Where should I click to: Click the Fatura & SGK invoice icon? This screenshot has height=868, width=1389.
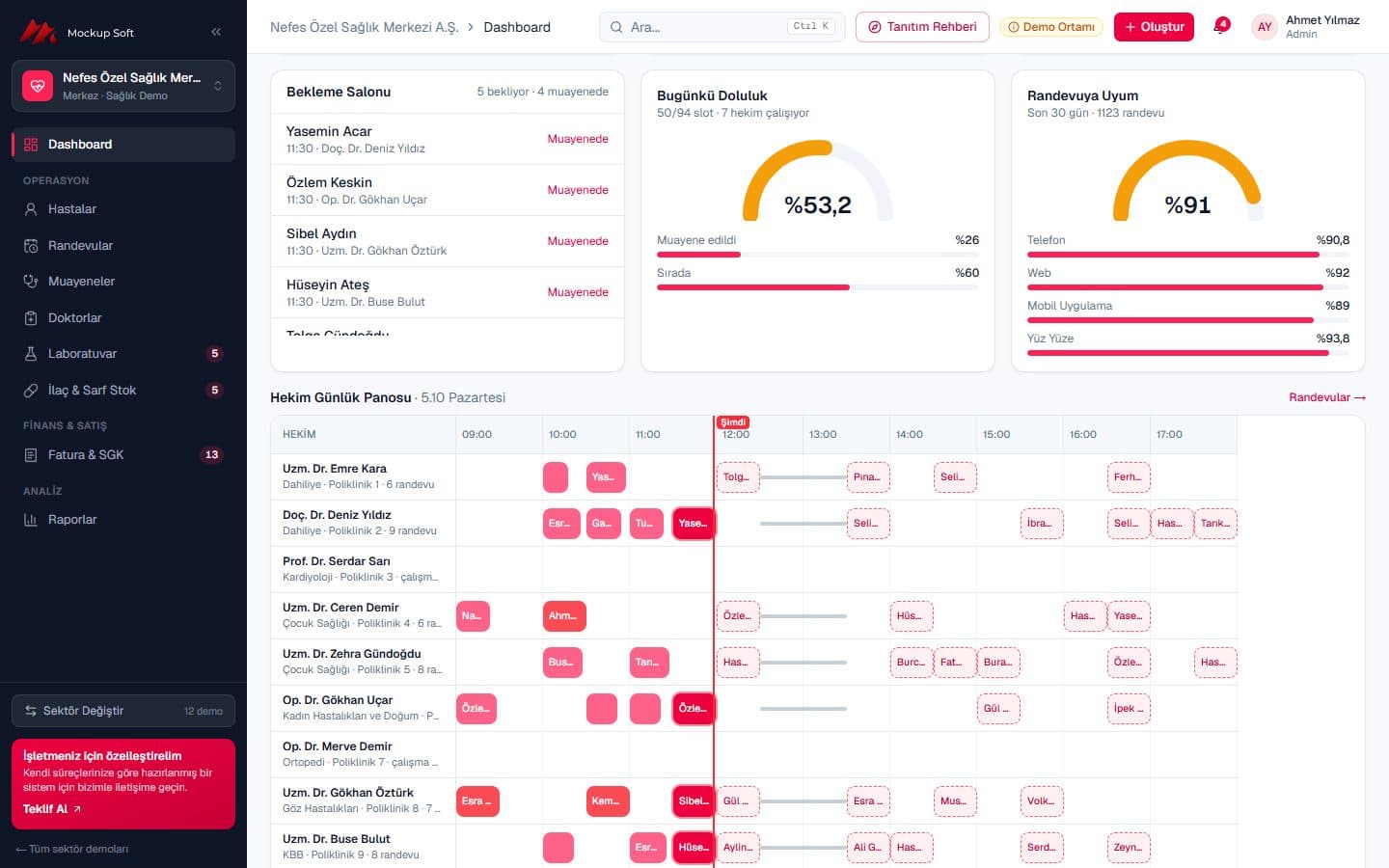[31, 455]
